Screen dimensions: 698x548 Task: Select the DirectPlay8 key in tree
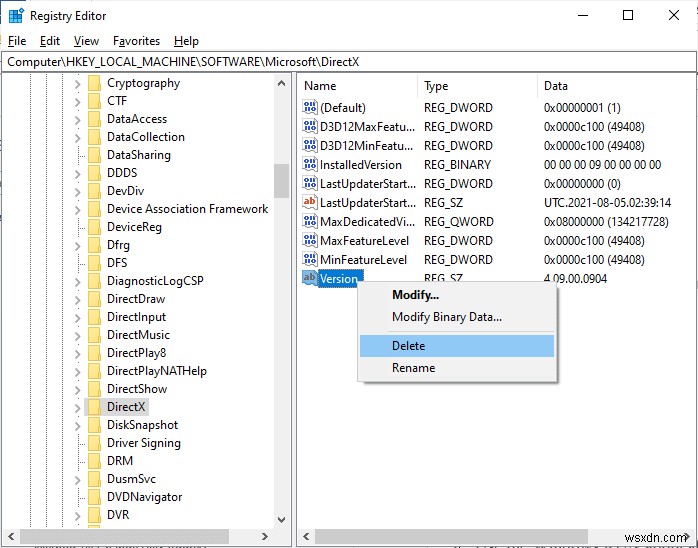[x=137, y=353]
